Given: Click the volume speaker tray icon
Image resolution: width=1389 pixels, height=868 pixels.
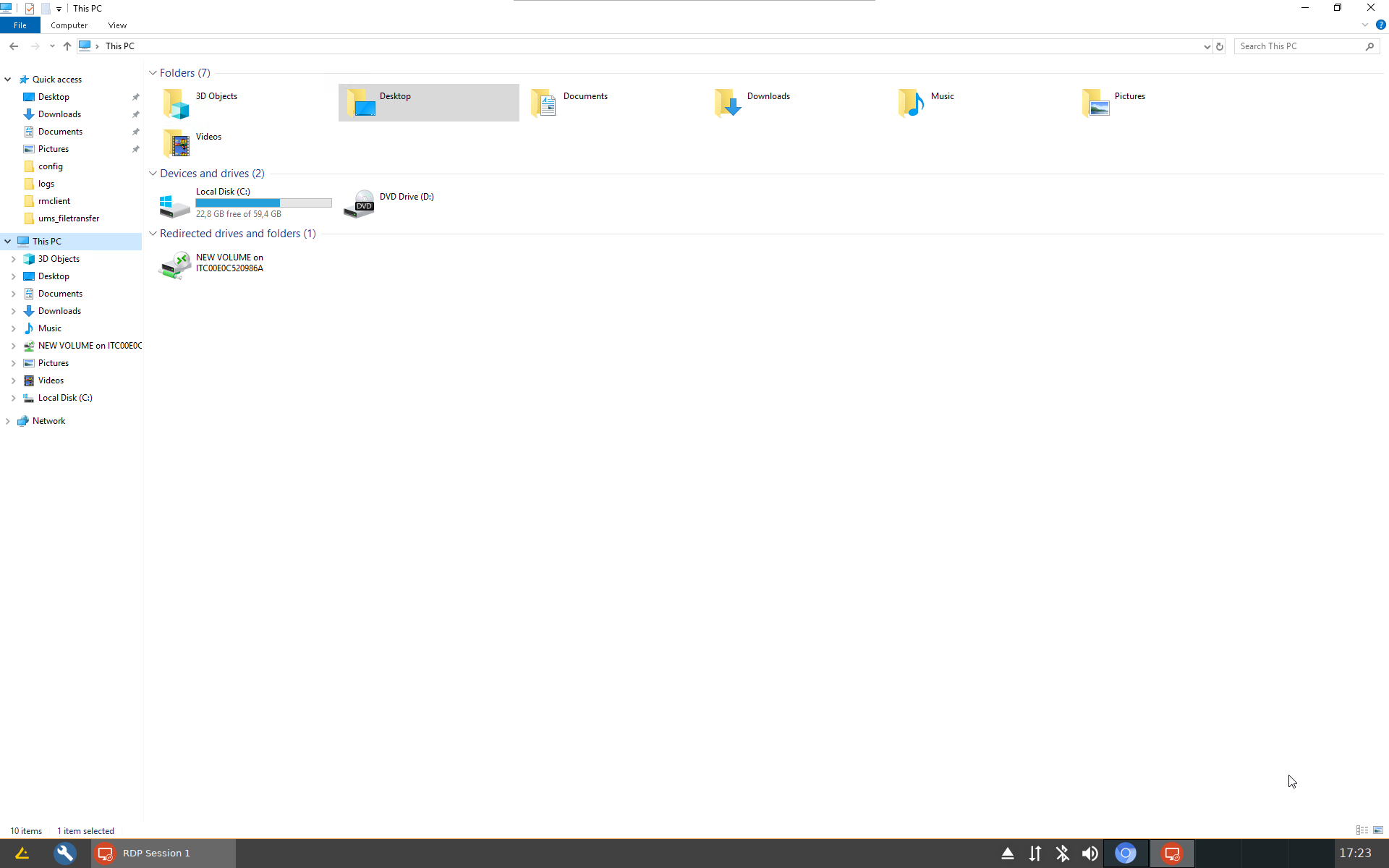Looking at the screenshot, I should (1089, 854).
